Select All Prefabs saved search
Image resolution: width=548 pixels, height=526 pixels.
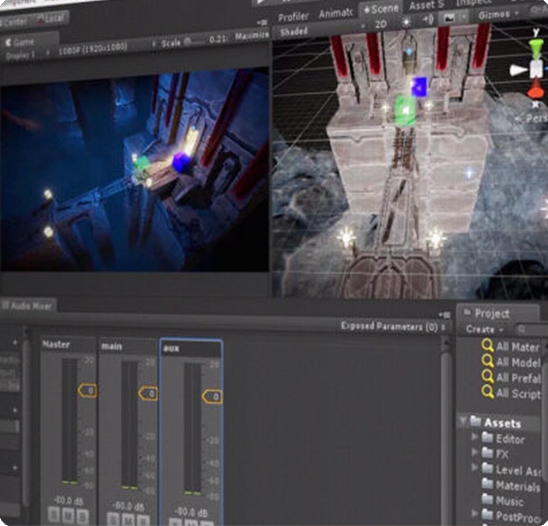click(x=511, y=377)
